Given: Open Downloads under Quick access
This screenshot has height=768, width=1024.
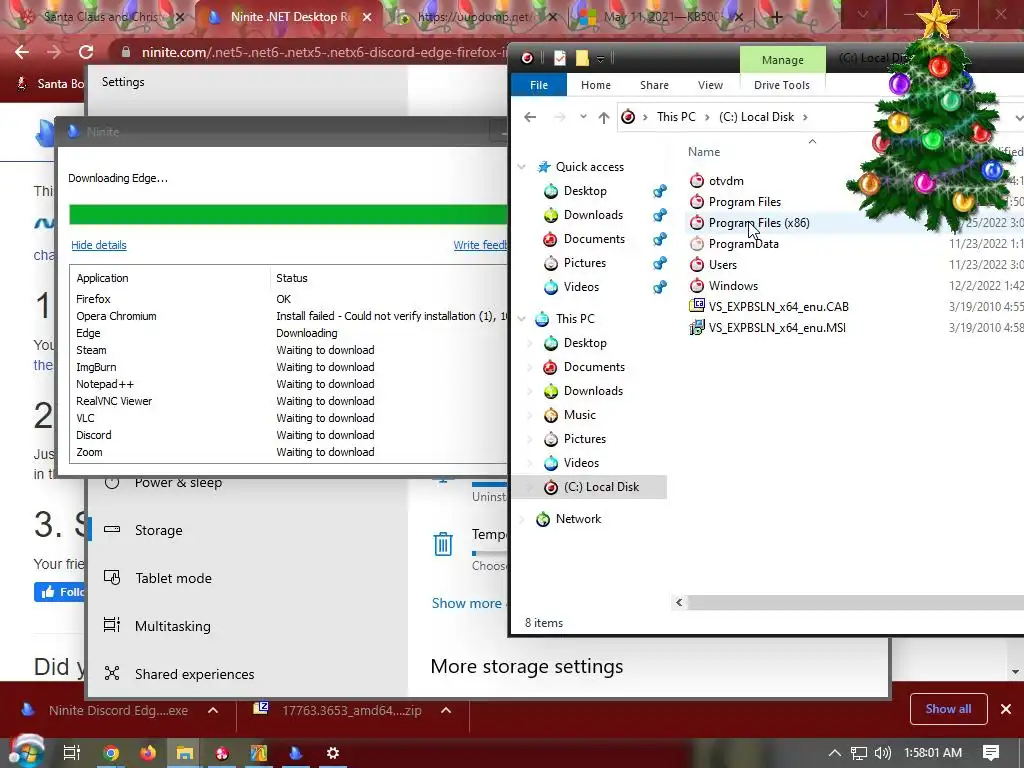Looking at the screenshot, I should coord(593,215).
